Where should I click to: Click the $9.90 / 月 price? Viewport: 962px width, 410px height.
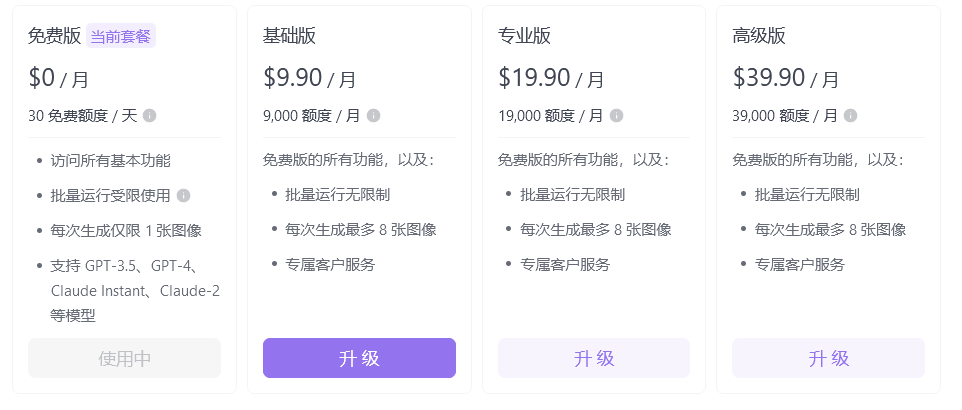point(309,78)
